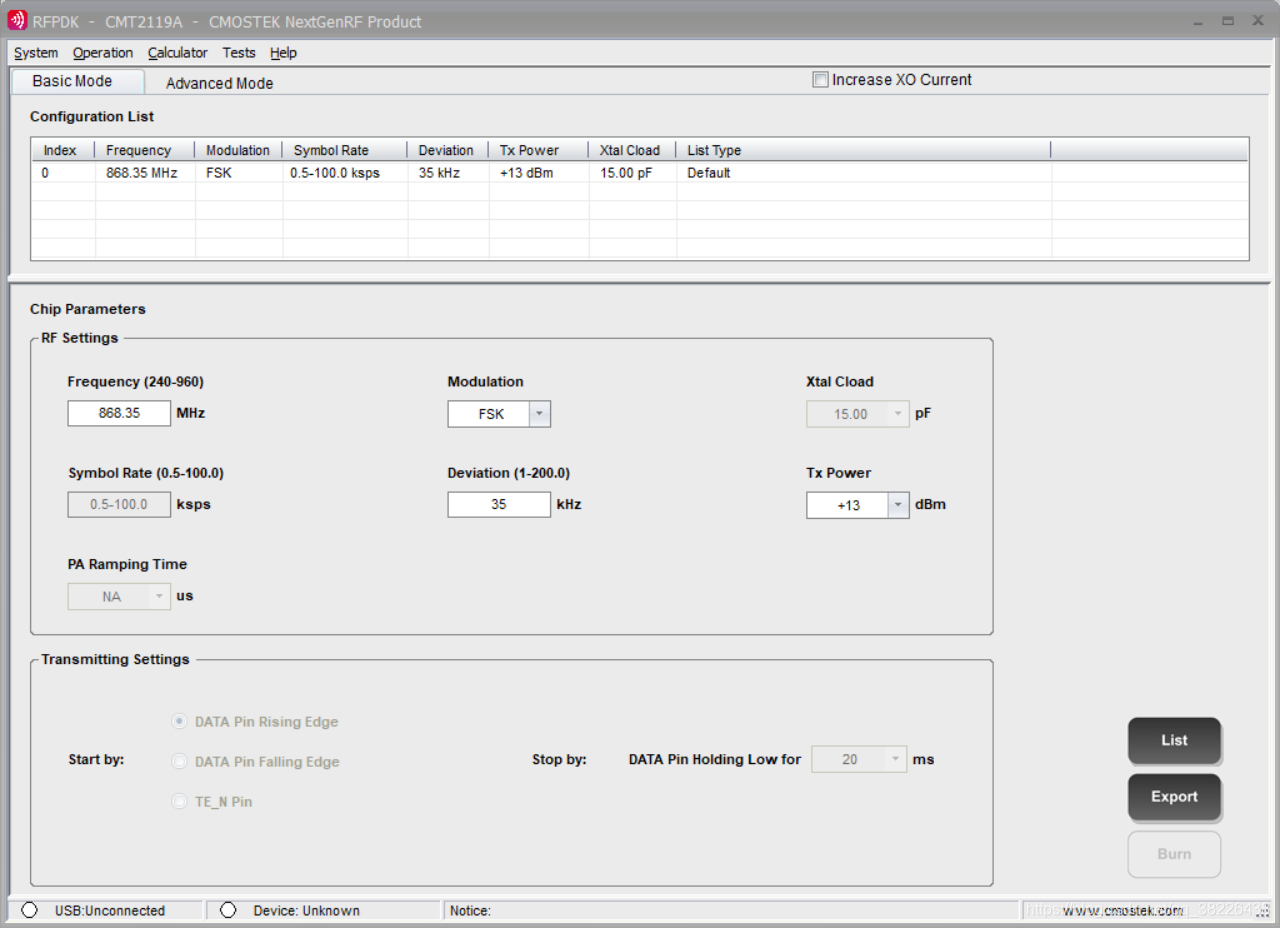This screenshot has width=1280, height=928.
Task: Click the List button
Action: pos(1174,741)
